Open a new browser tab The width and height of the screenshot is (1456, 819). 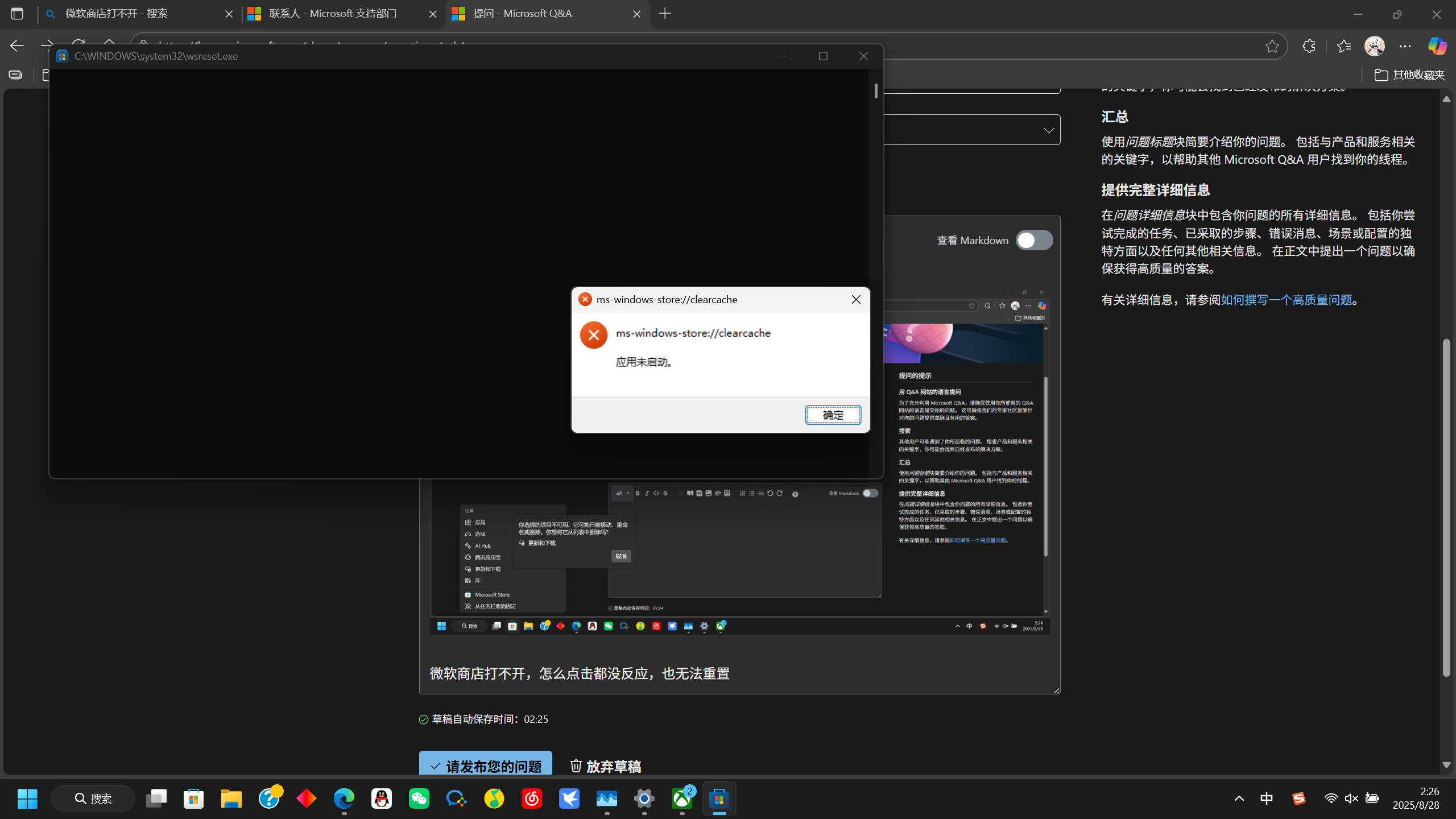pyautogui.click(x=665, y=14)
